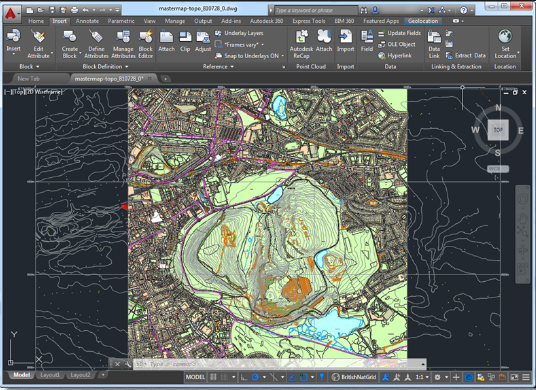This screenshot has height=390, width=536.
Task: Click the keyword search input field
Action: 316,10
